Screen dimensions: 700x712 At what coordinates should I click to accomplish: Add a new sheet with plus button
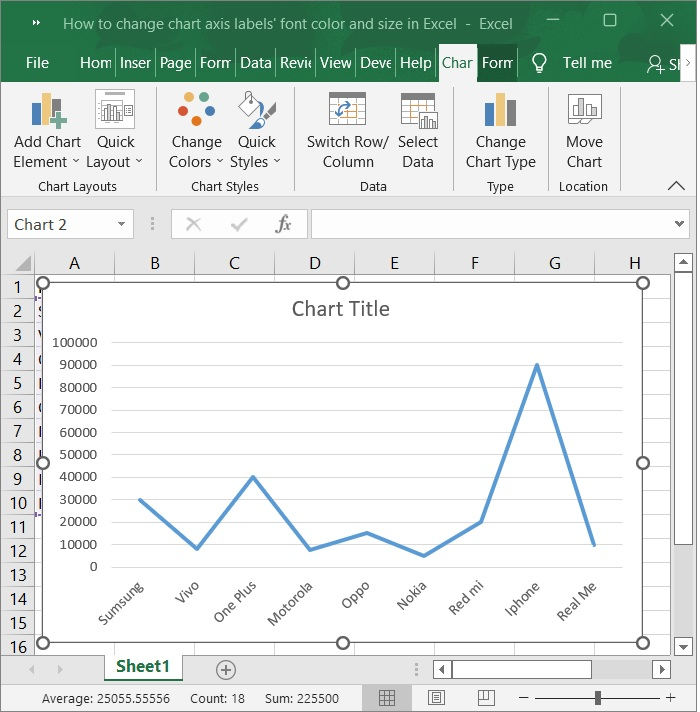pos(226,669)
